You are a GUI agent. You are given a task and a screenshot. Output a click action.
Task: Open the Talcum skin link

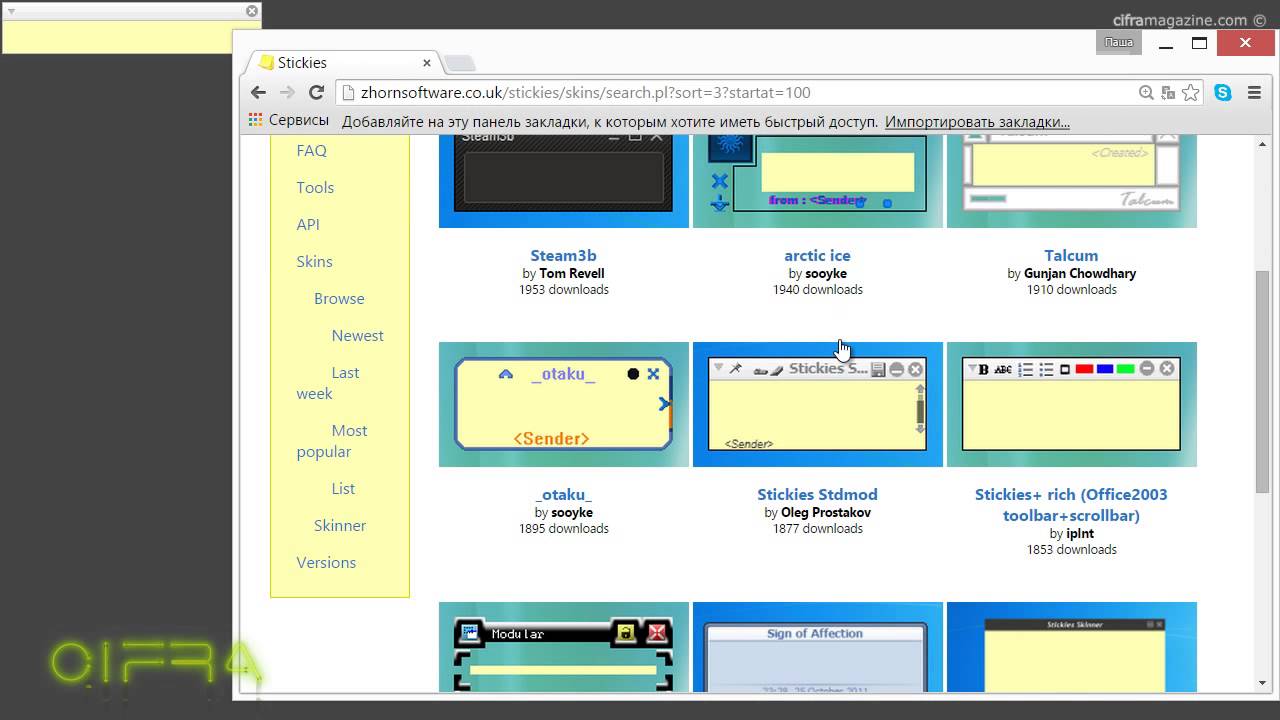1071,255
